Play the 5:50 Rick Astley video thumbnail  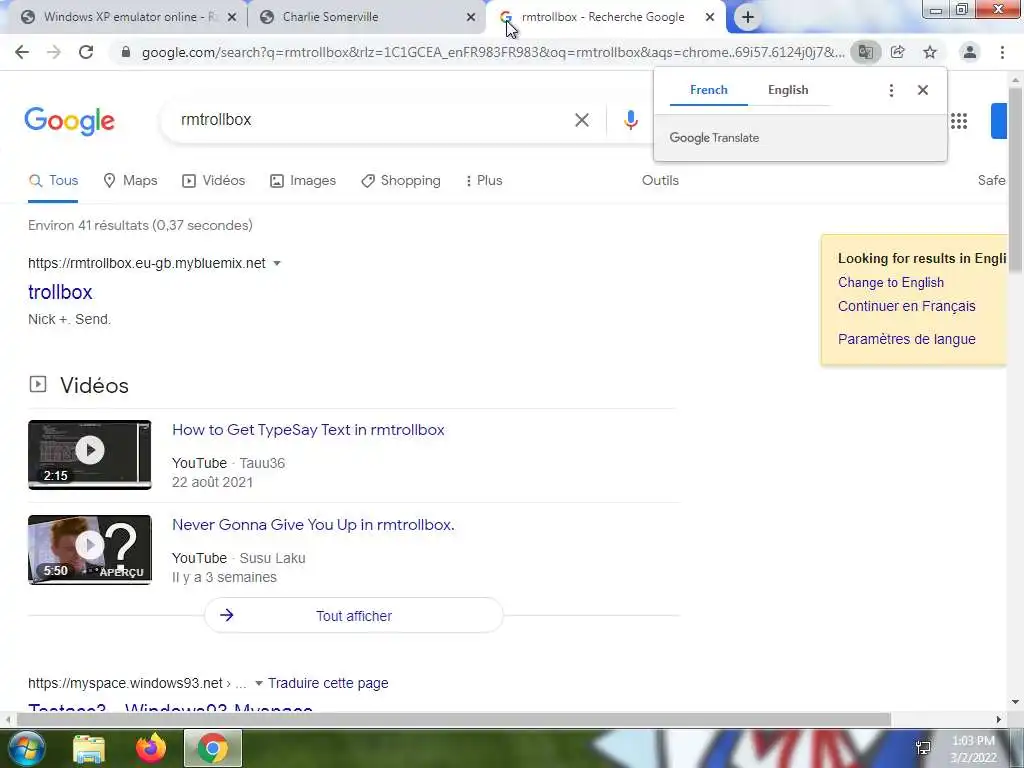click(89, 550)
